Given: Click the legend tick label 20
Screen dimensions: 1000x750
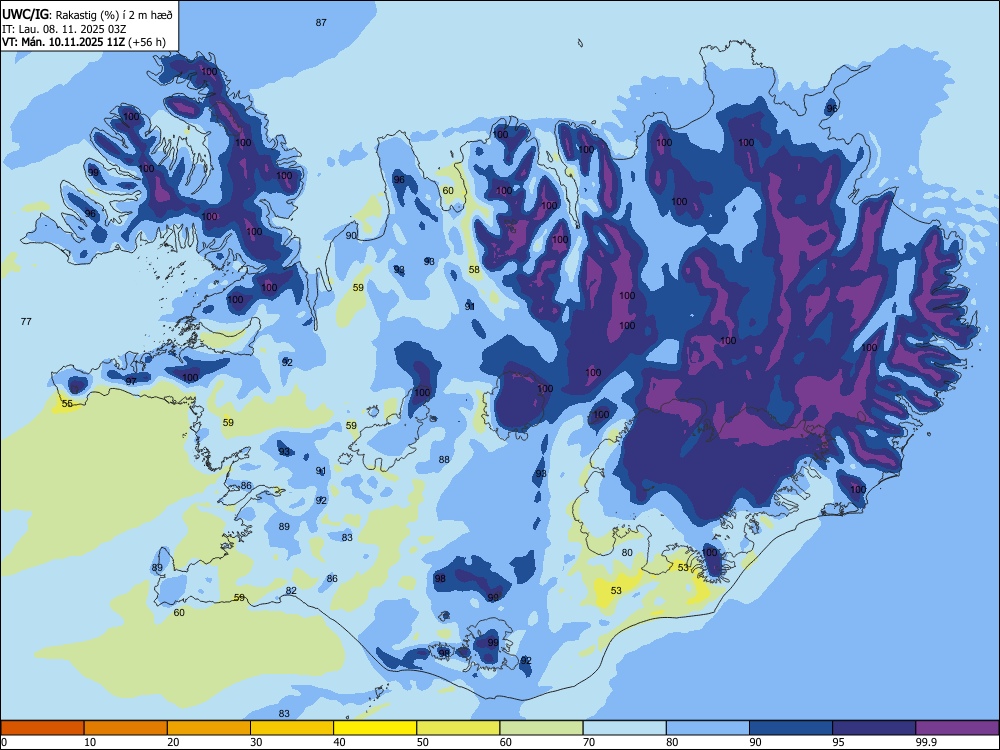Looking at the screenshot, I should pyautogui.click(x=173, y=742).
